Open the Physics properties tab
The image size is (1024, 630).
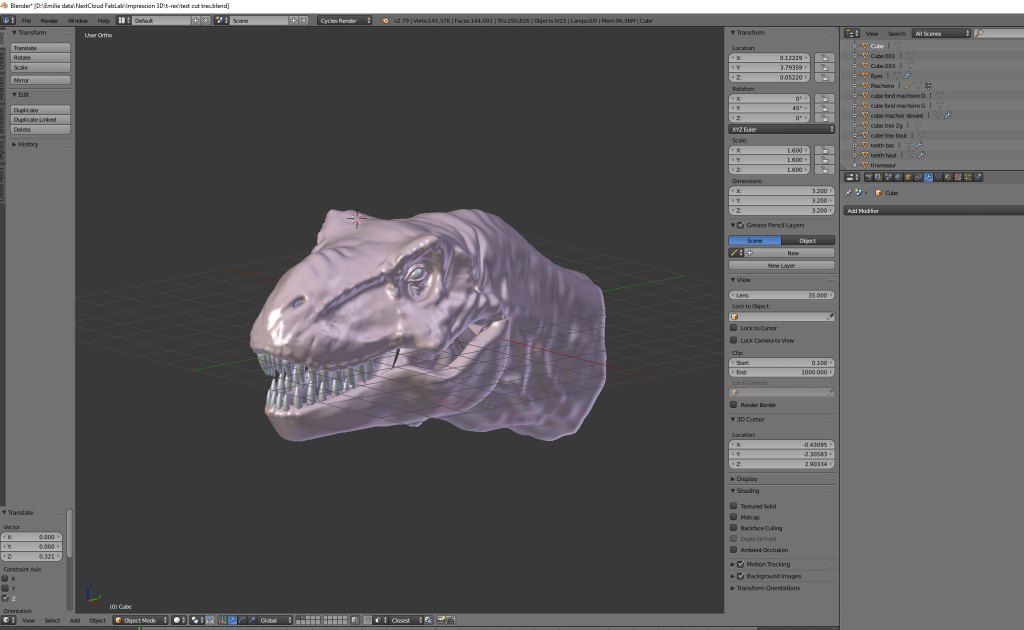978,177
